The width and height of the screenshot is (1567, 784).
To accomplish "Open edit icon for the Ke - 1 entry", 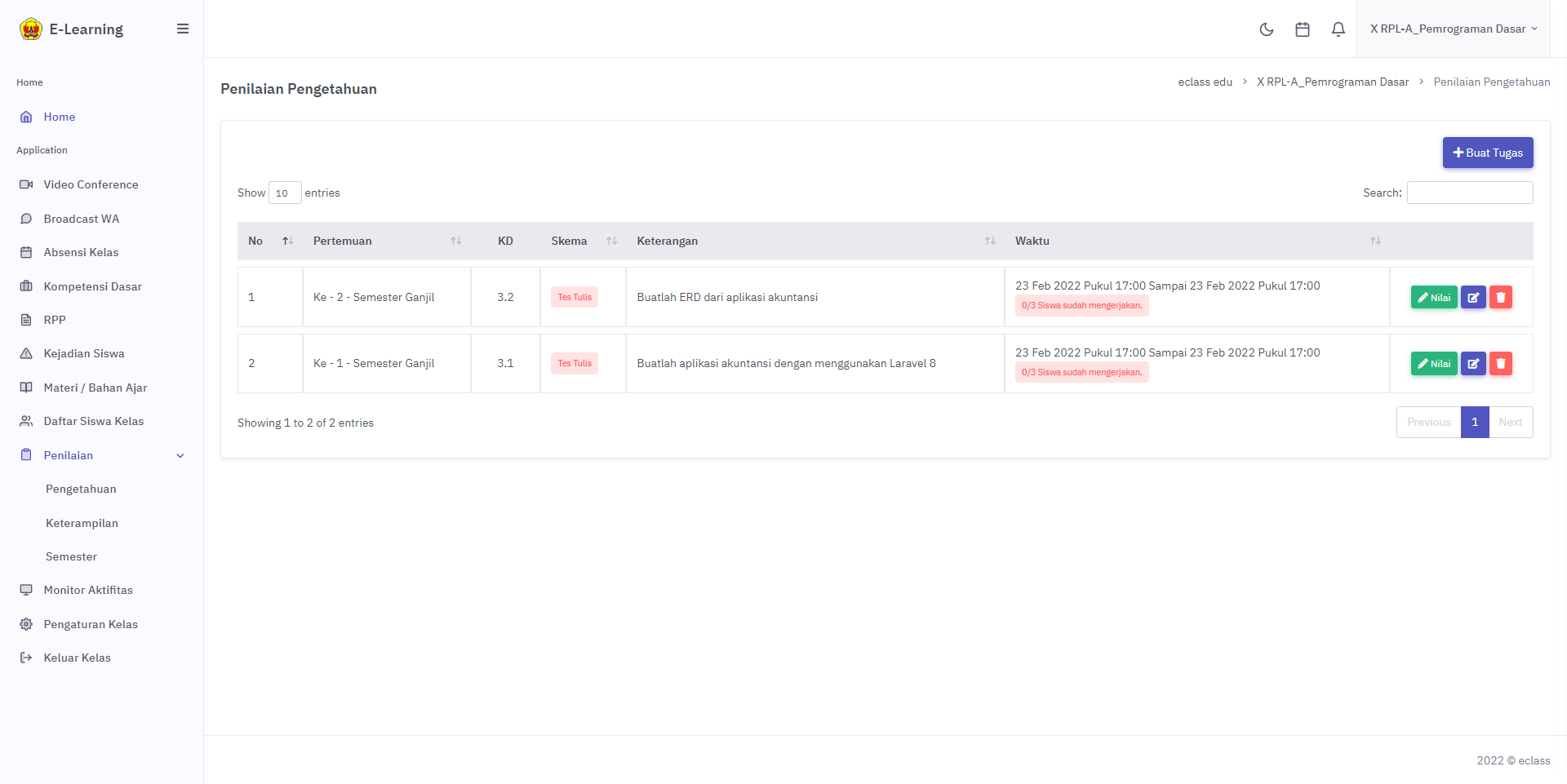I will pos(1473,364).
